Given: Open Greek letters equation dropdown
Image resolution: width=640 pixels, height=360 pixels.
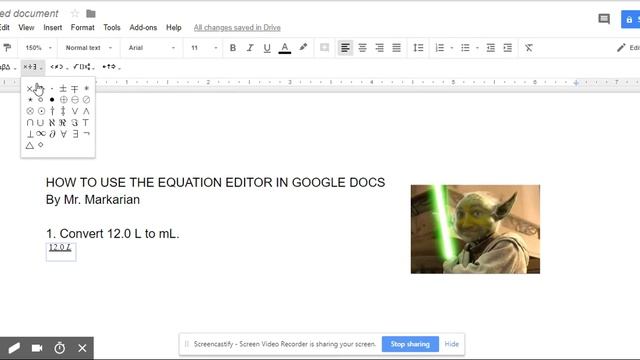Looking at the screenshot, I should pyautogui.click(x=8, y=67).
